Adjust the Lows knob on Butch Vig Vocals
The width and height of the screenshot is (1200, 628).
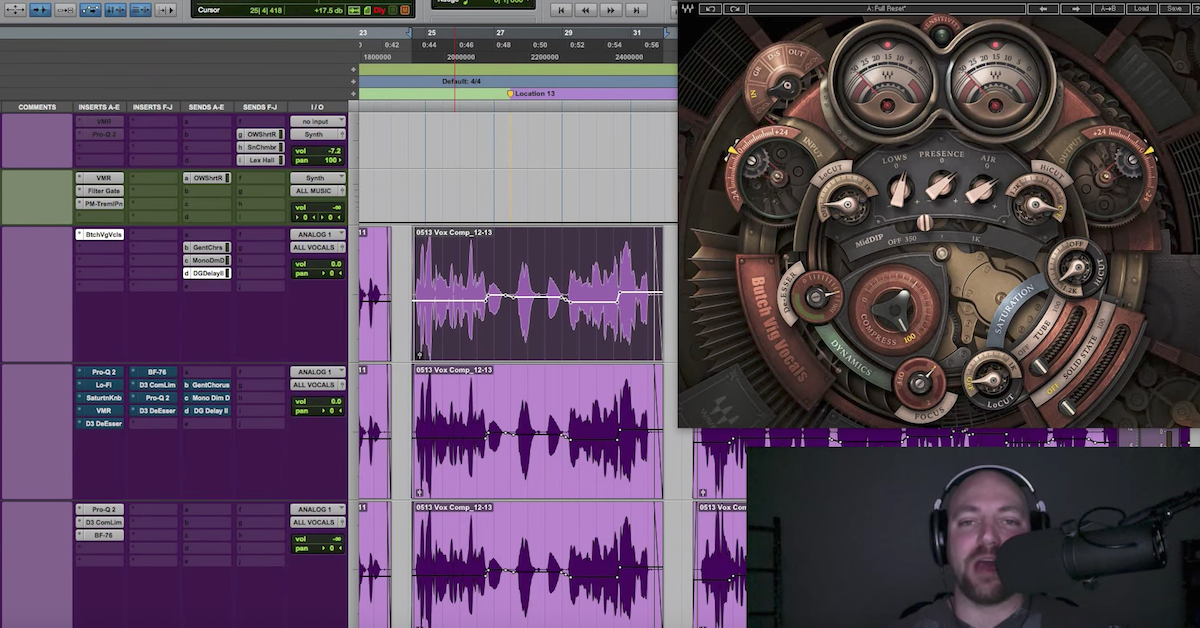(x=901, y=186)
